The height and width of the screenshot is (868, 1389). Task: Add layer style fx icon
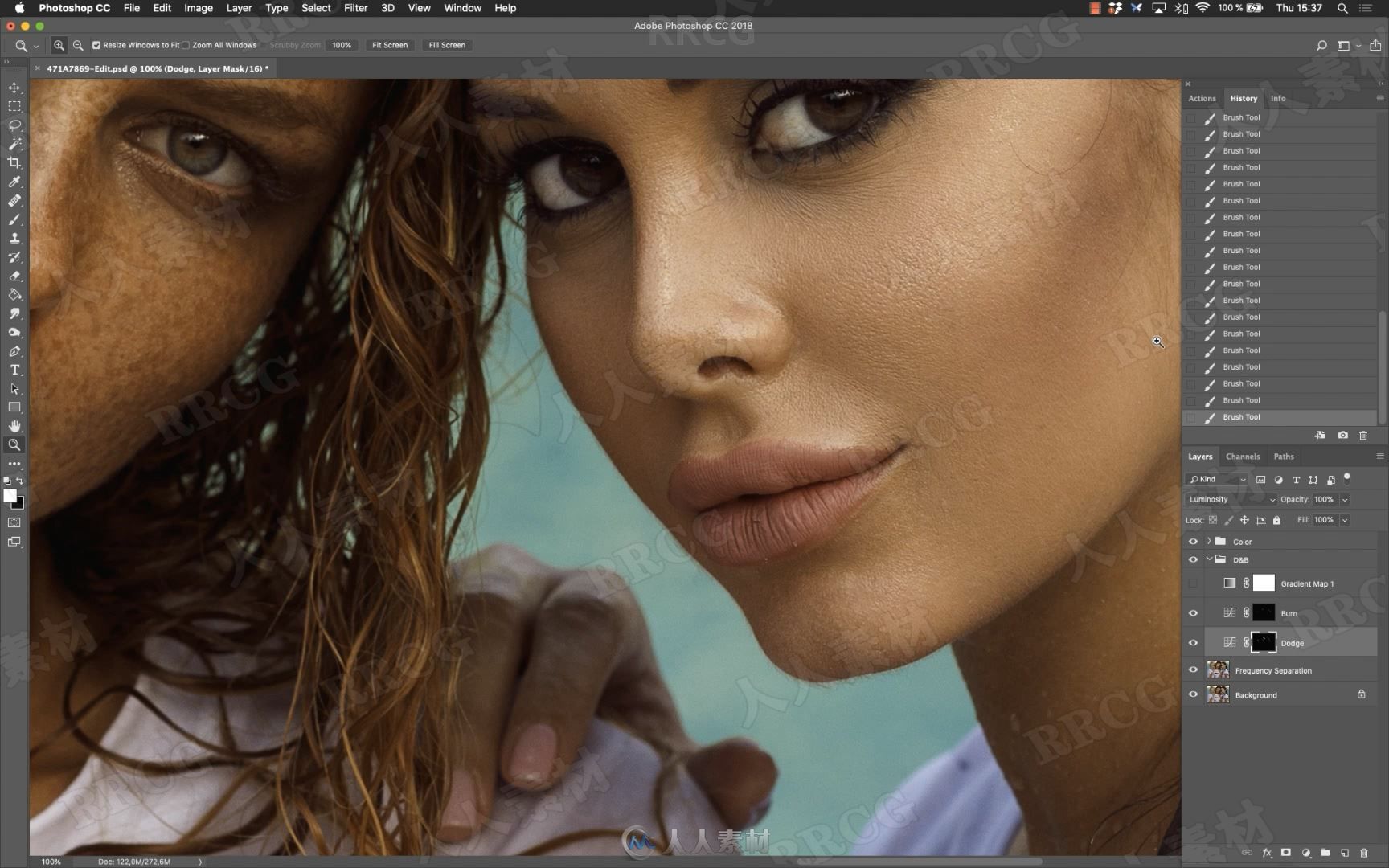pyautogui.click(x=1267, y=853)
